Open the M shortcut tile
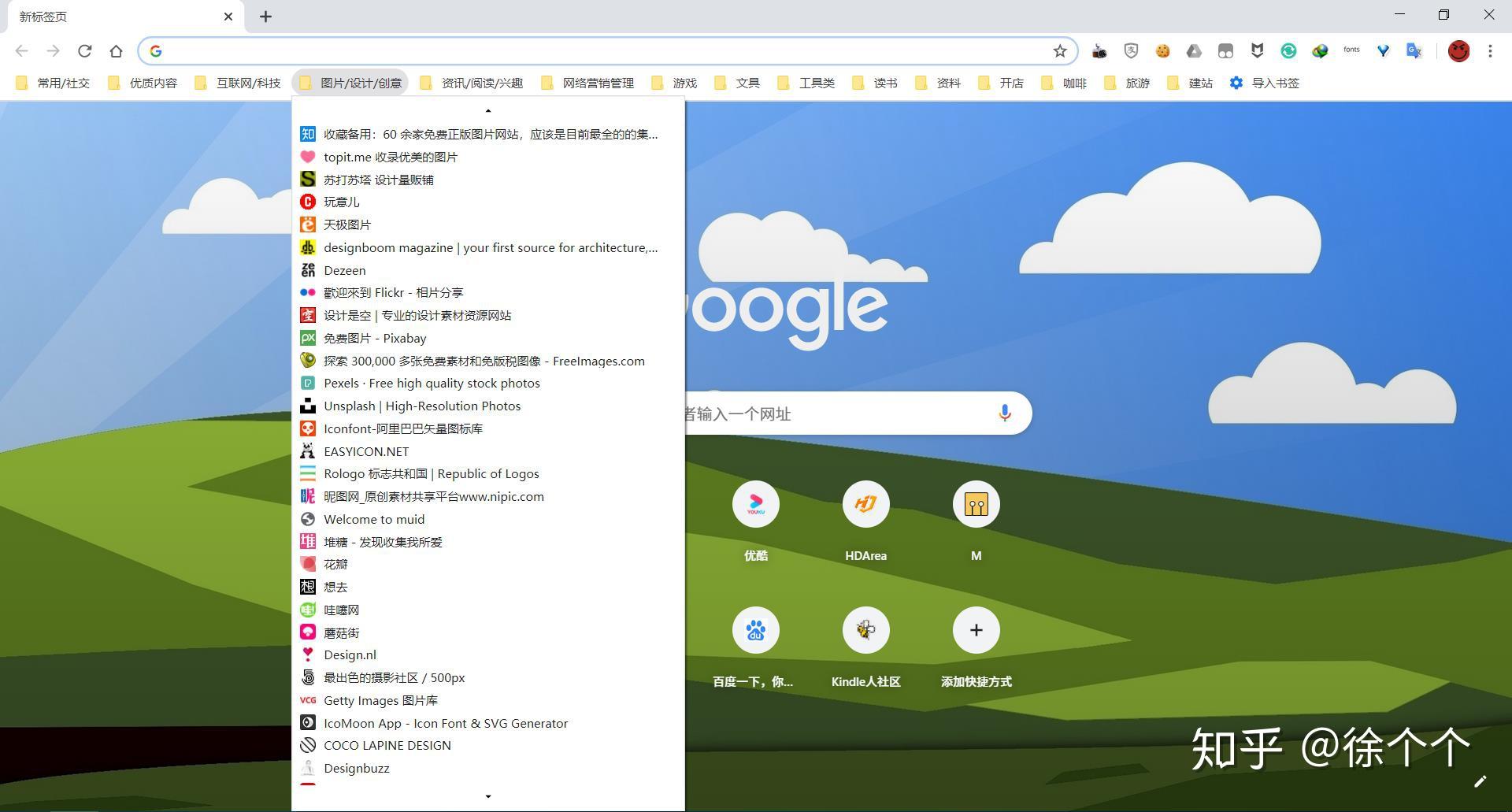Image resolution: width=1512 pixels, height=812 pixels. click(x=976, y=521)
